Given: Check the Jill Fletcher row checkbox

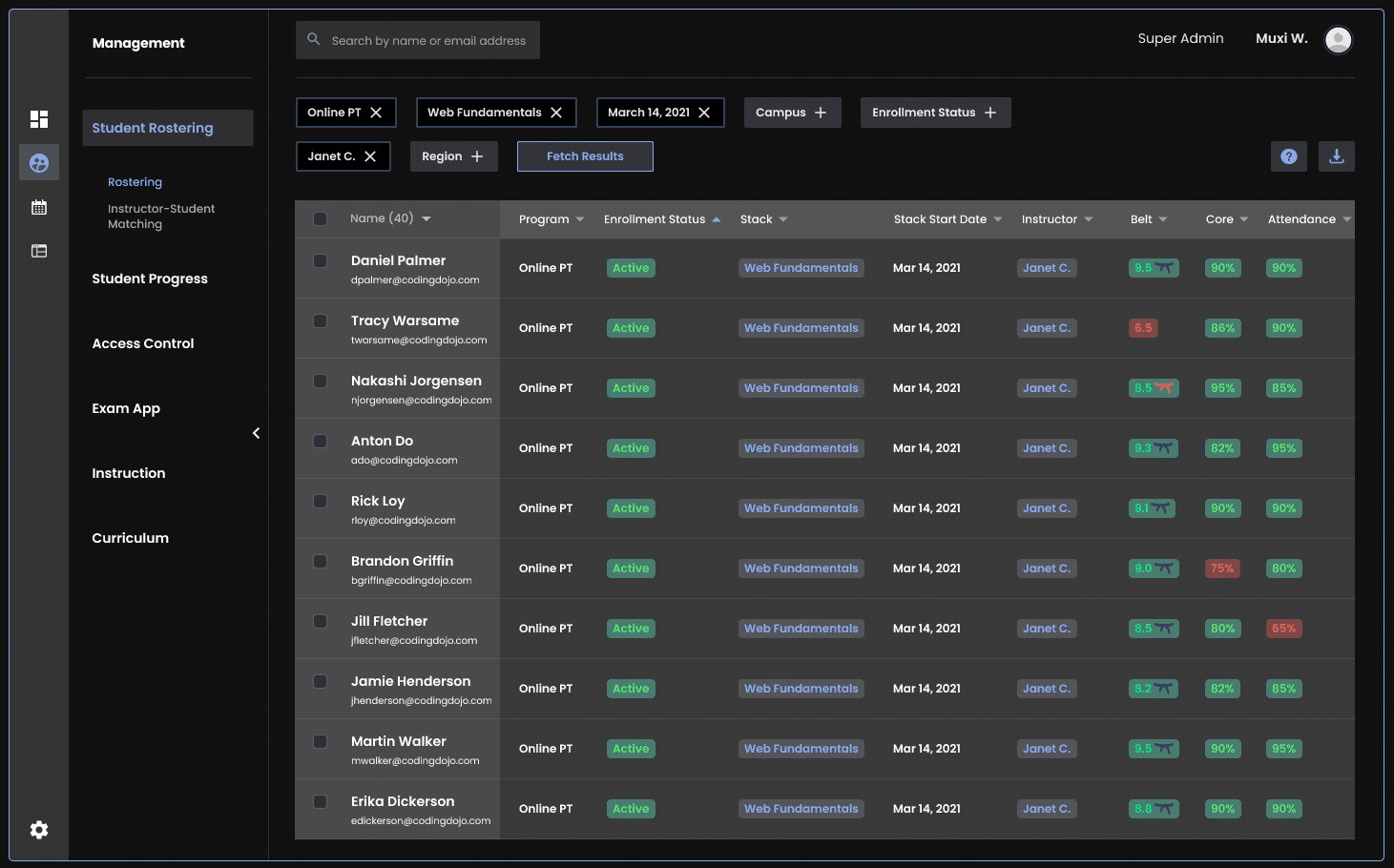Looking at the screenshot, I should click(321, 621).
